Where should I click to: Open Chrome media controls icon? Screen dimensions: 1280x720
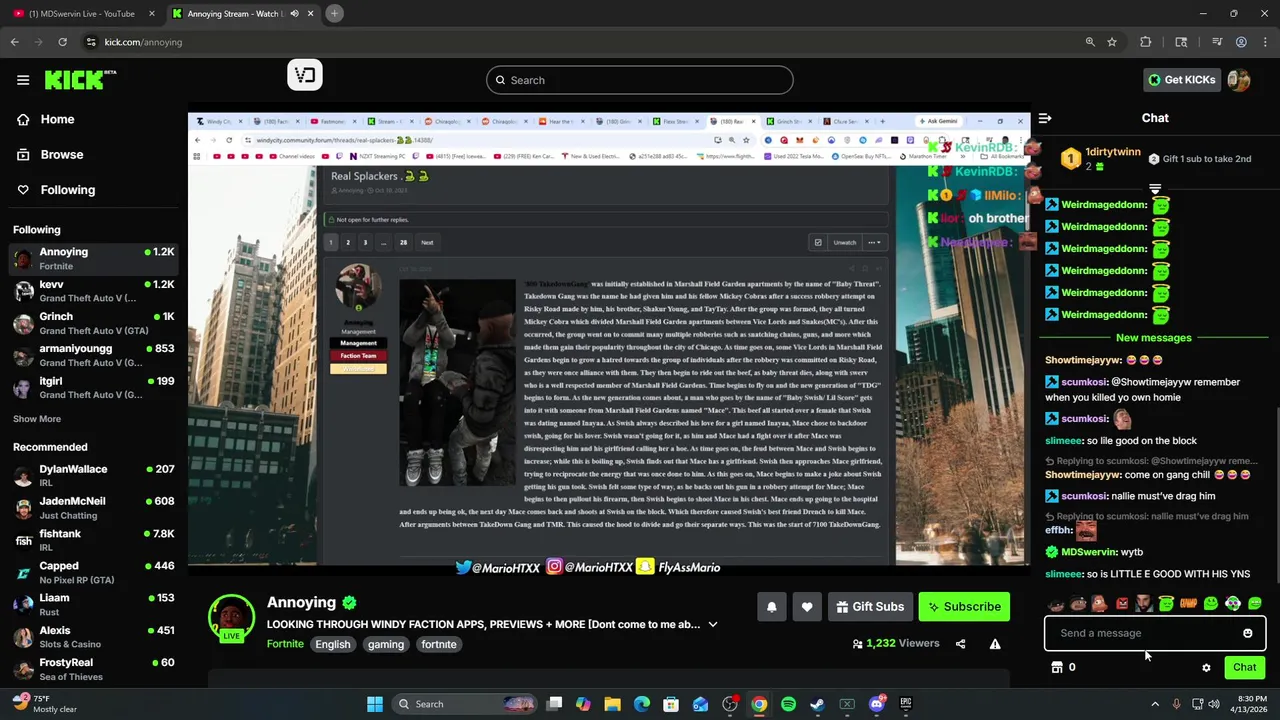pos(1217,42)
